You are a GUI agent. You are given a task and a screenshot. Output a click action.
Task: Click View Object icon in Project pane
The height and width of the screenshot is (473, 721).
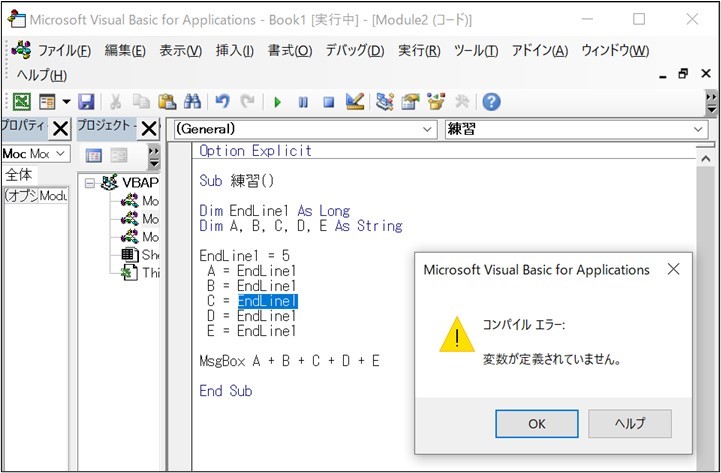tap(119, 156)
